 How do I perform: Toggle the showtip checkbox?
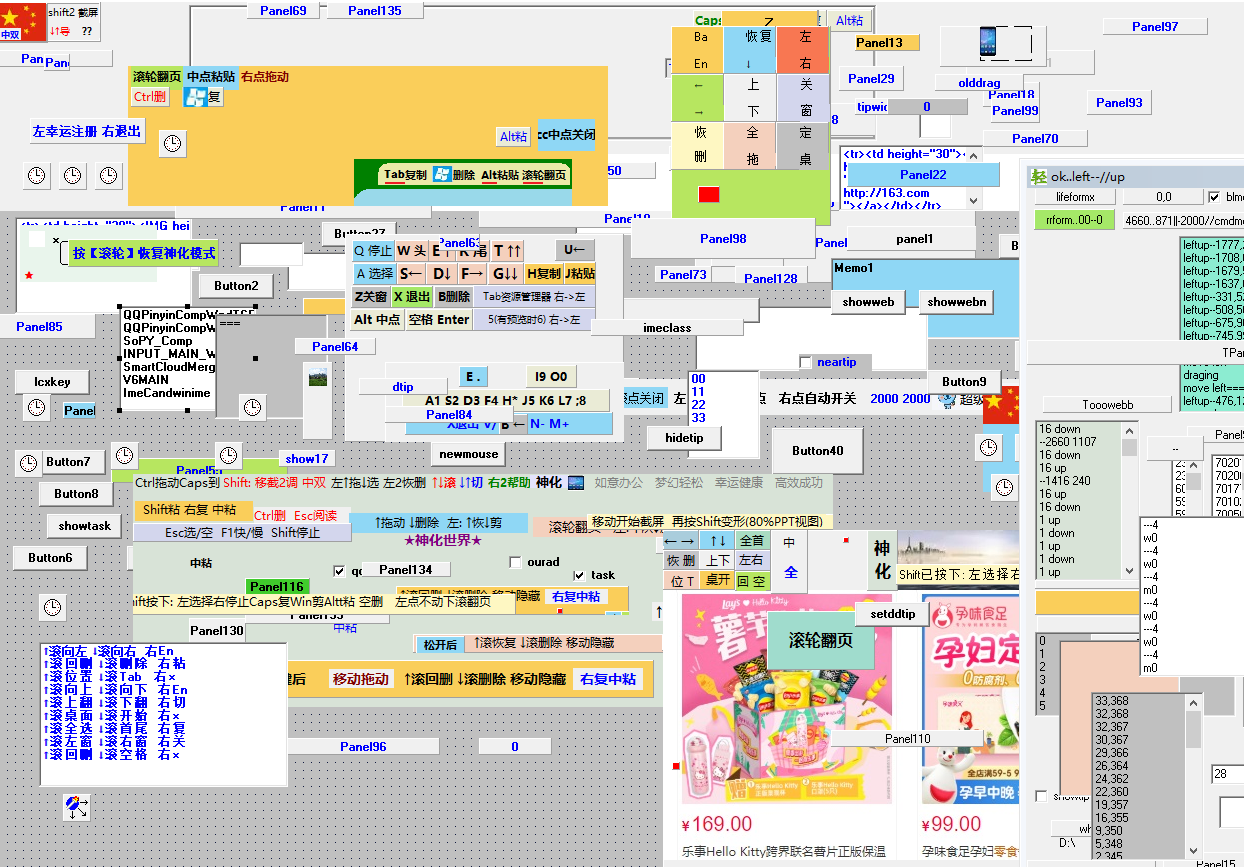[x=1041, y=796]
